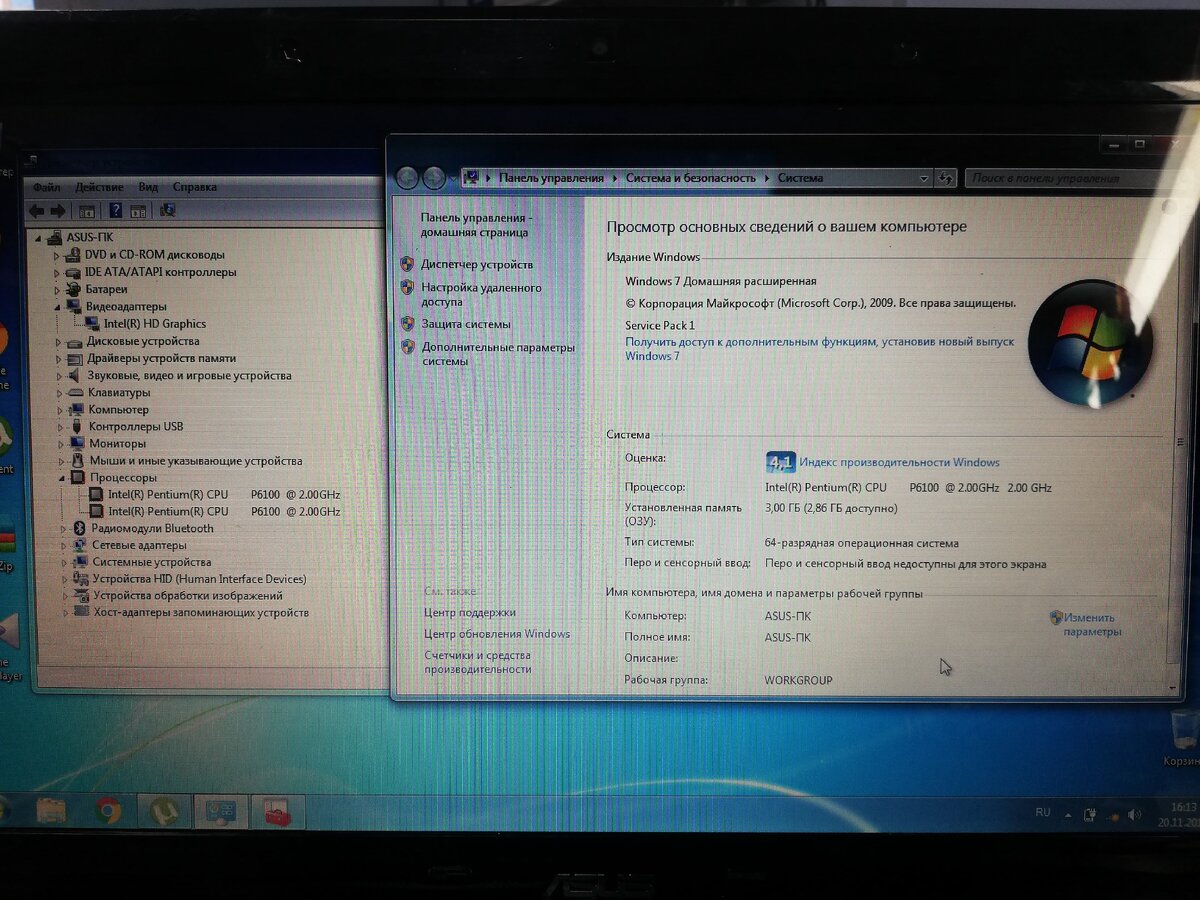This screenshot has height=900, width=1200.
Task: Open Центр поддержки link
Action: 470,612
